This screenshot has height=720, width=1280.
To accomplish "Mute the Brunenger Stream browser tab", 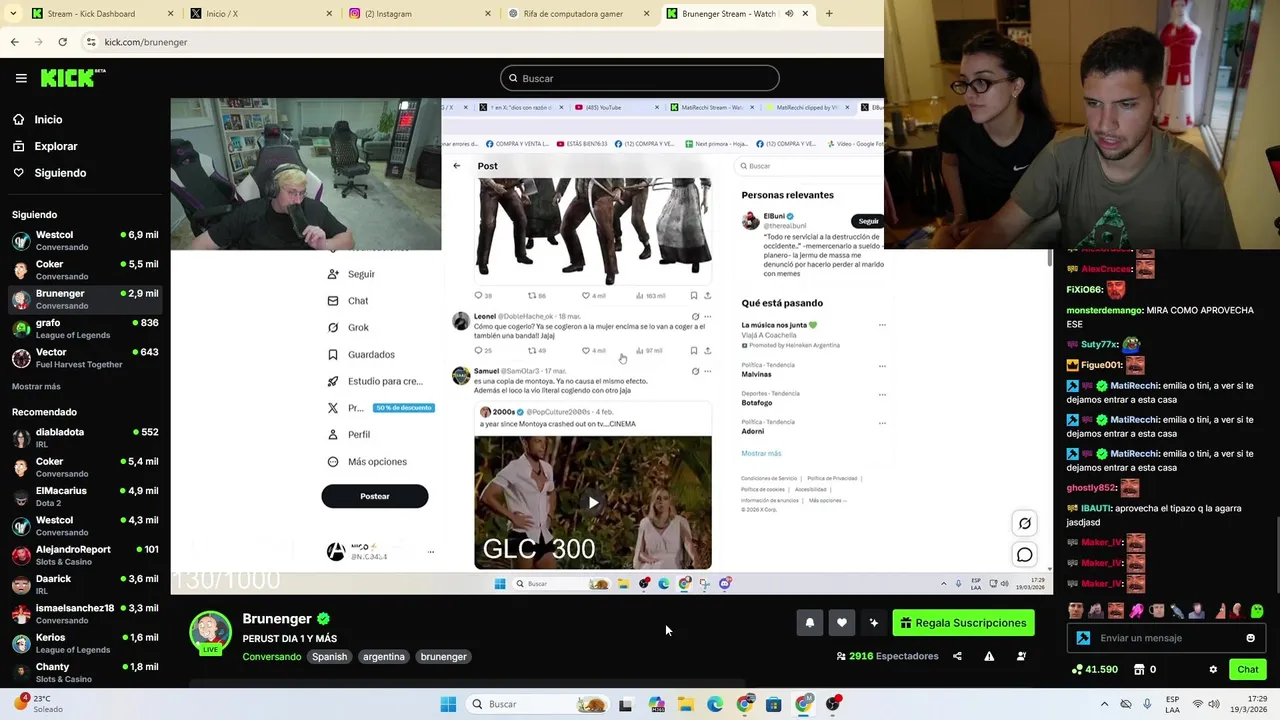I will tap(789, 14).
